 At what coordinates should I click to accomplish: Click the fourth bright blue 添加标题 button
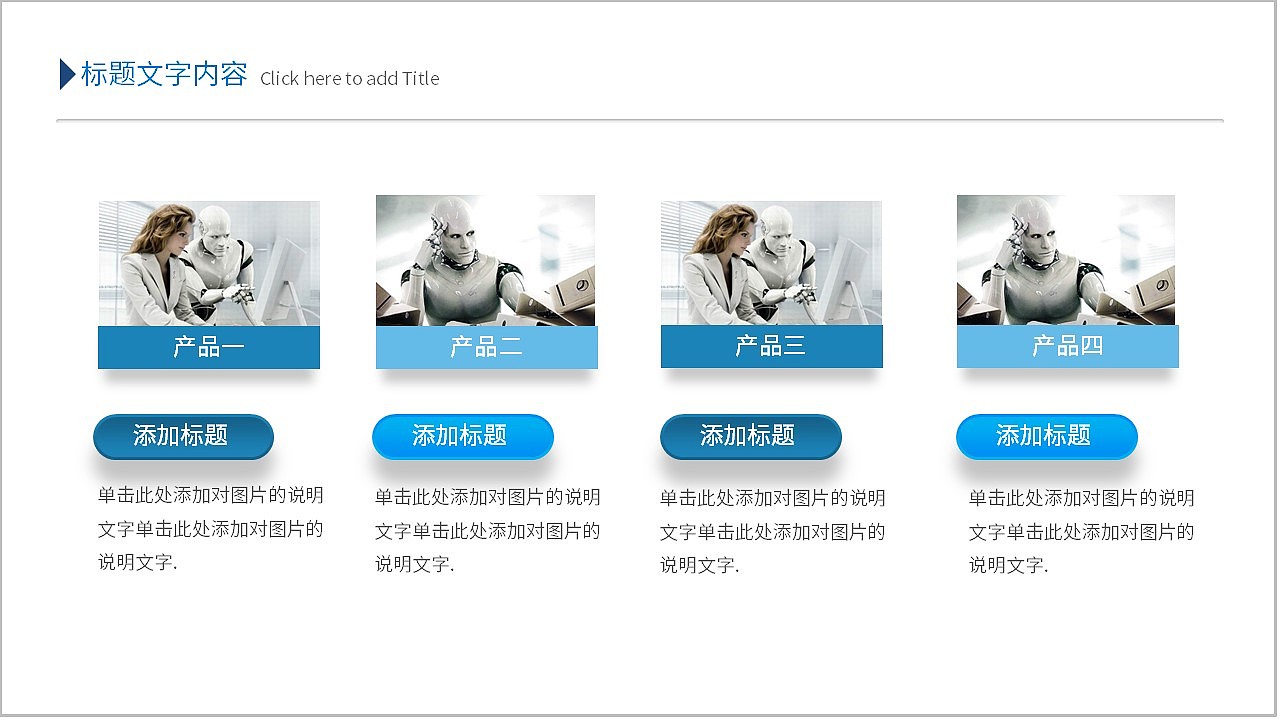tap(1047, 437)
